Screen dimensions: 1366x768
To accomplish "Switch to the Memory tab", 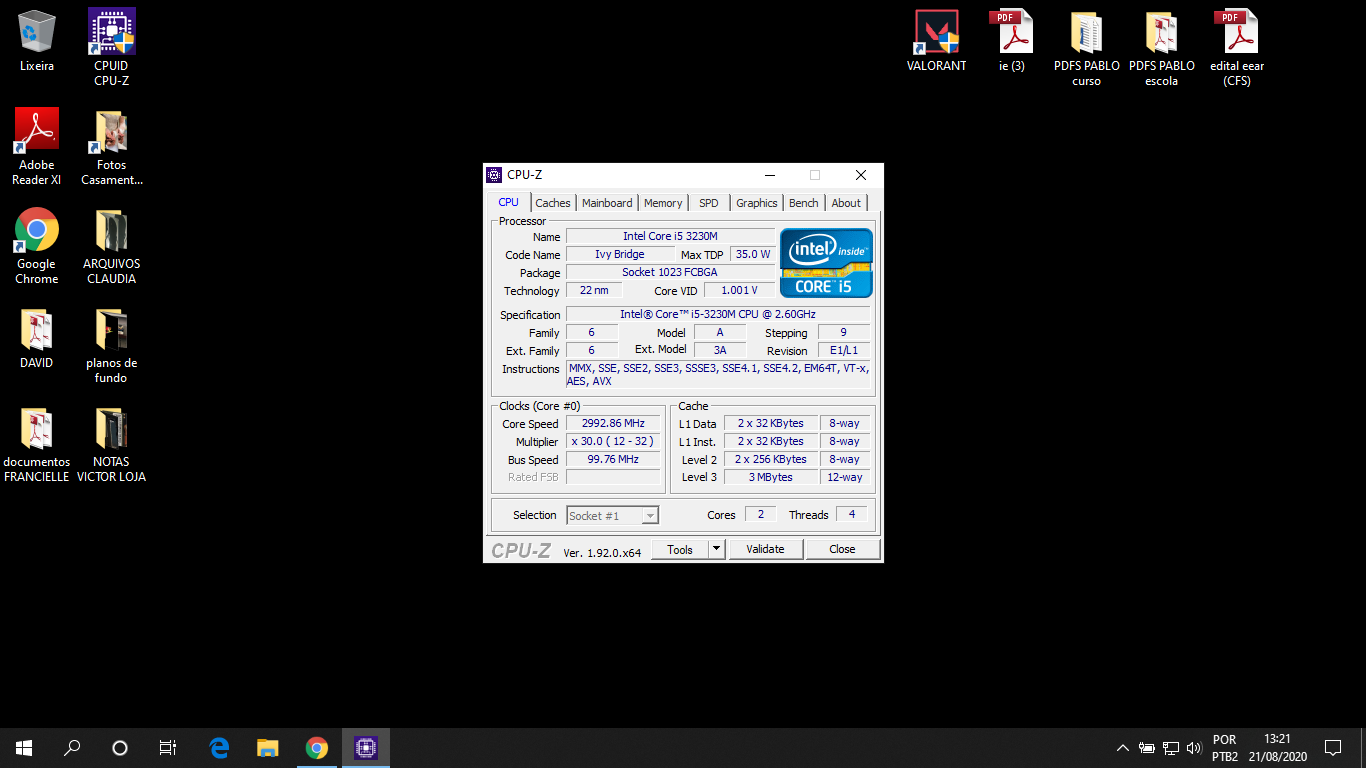I will (x=663, y=203).
